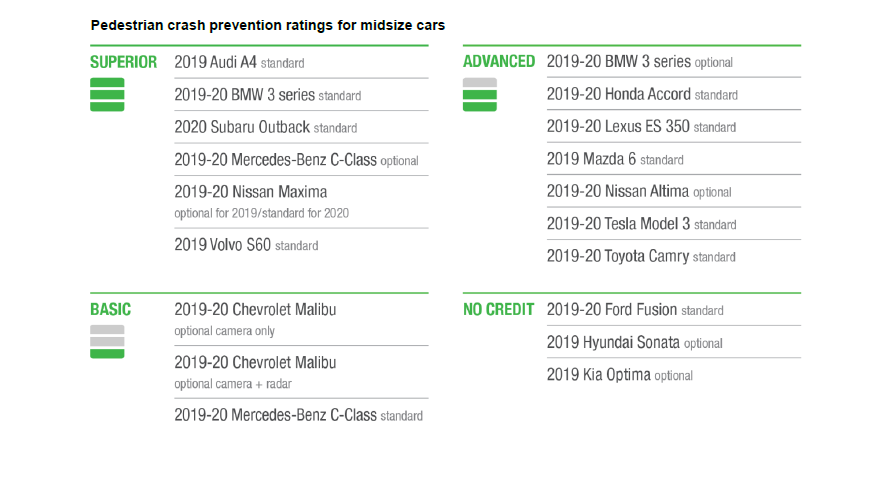Select the BASIC rating heading
The width and height of the screenshot is (887, 497).
pyautogui.click(x=110, y=309)
